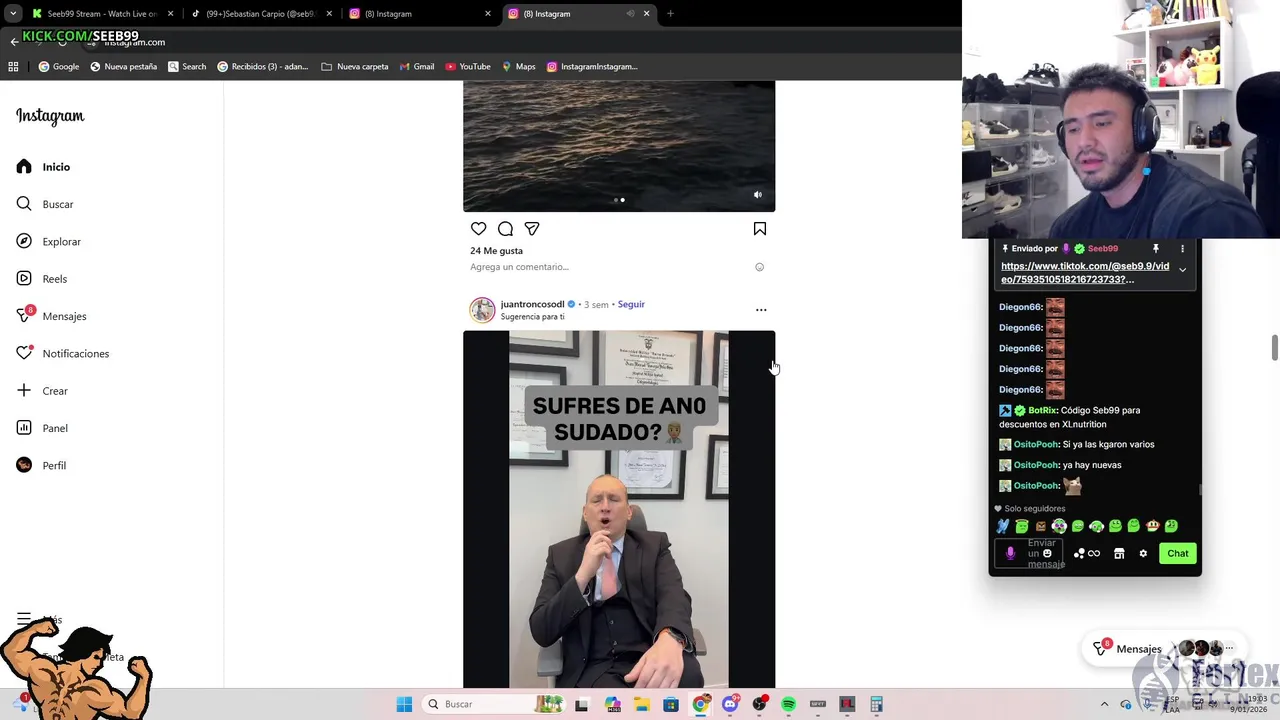1280x720 pixels.
Task: Open Discord from taskbar
Action: (730, 704)
